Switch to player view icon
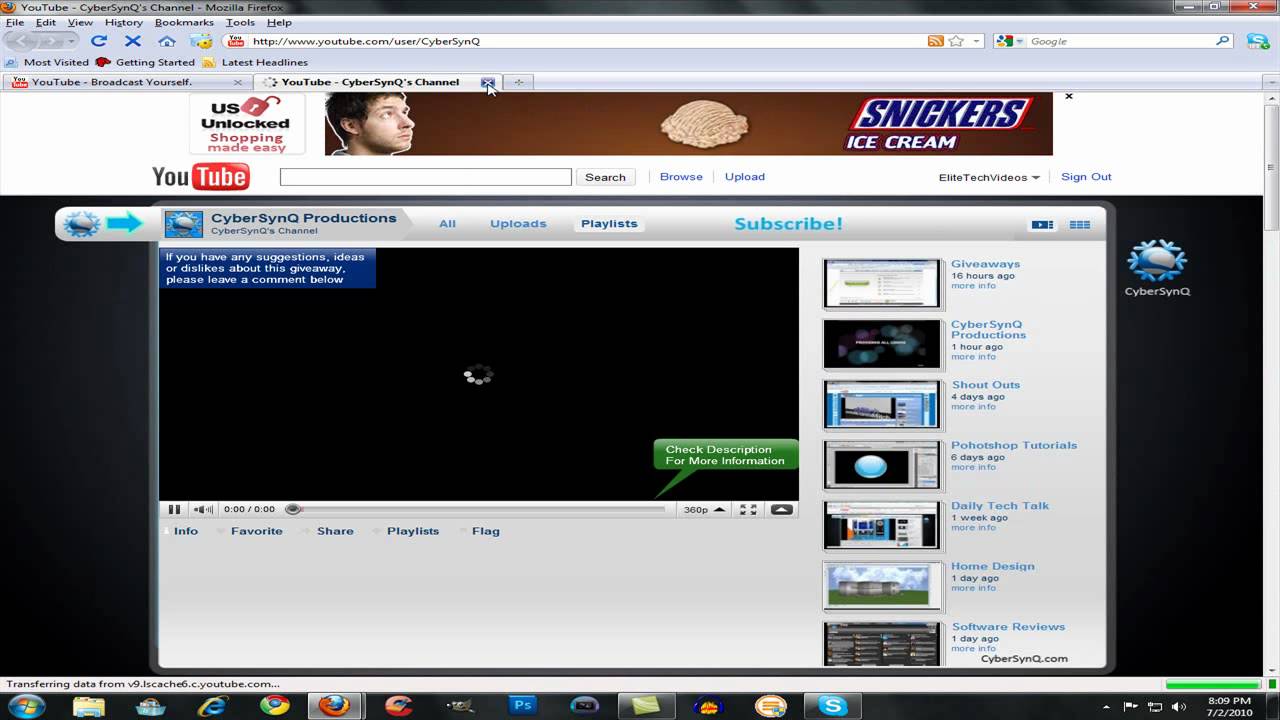This screenshot has height=720, width=1280. 1042,224
